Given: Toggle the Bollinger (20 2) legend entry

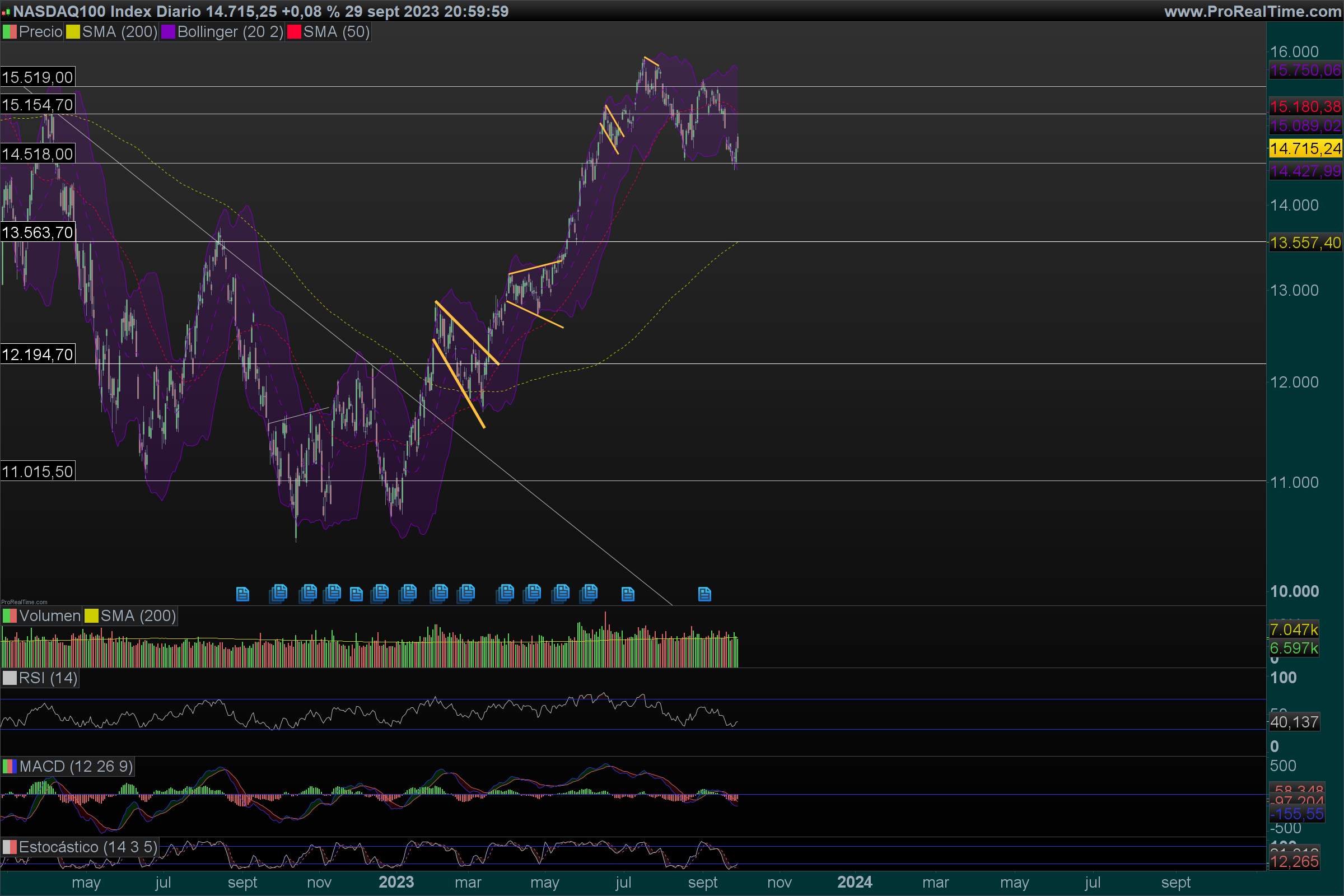Looking at the screenshot, I should pyautogui.click(x=230, y=32).
